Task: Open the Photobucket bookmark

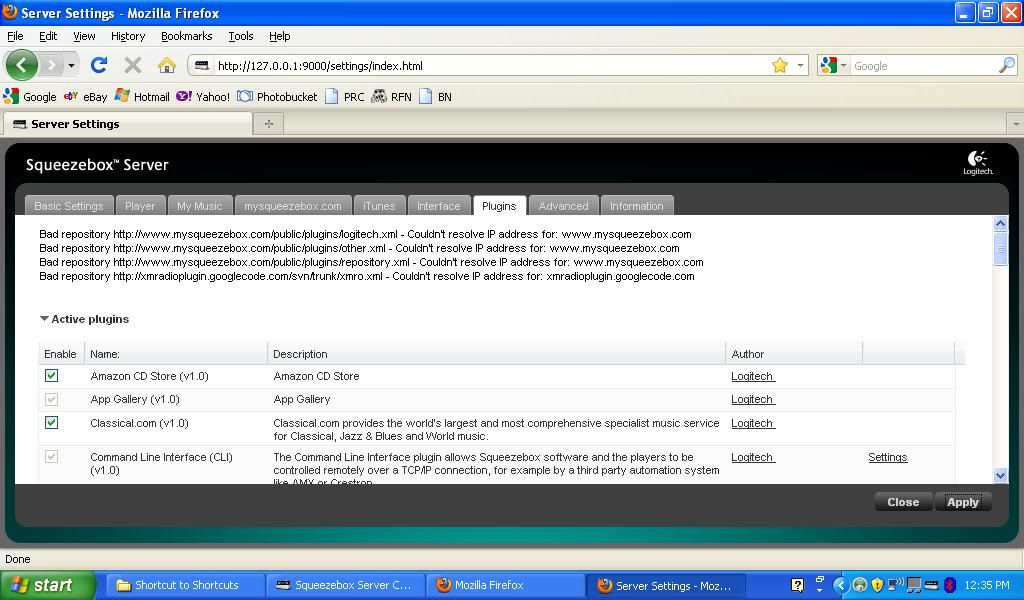Action: point(277,97)
